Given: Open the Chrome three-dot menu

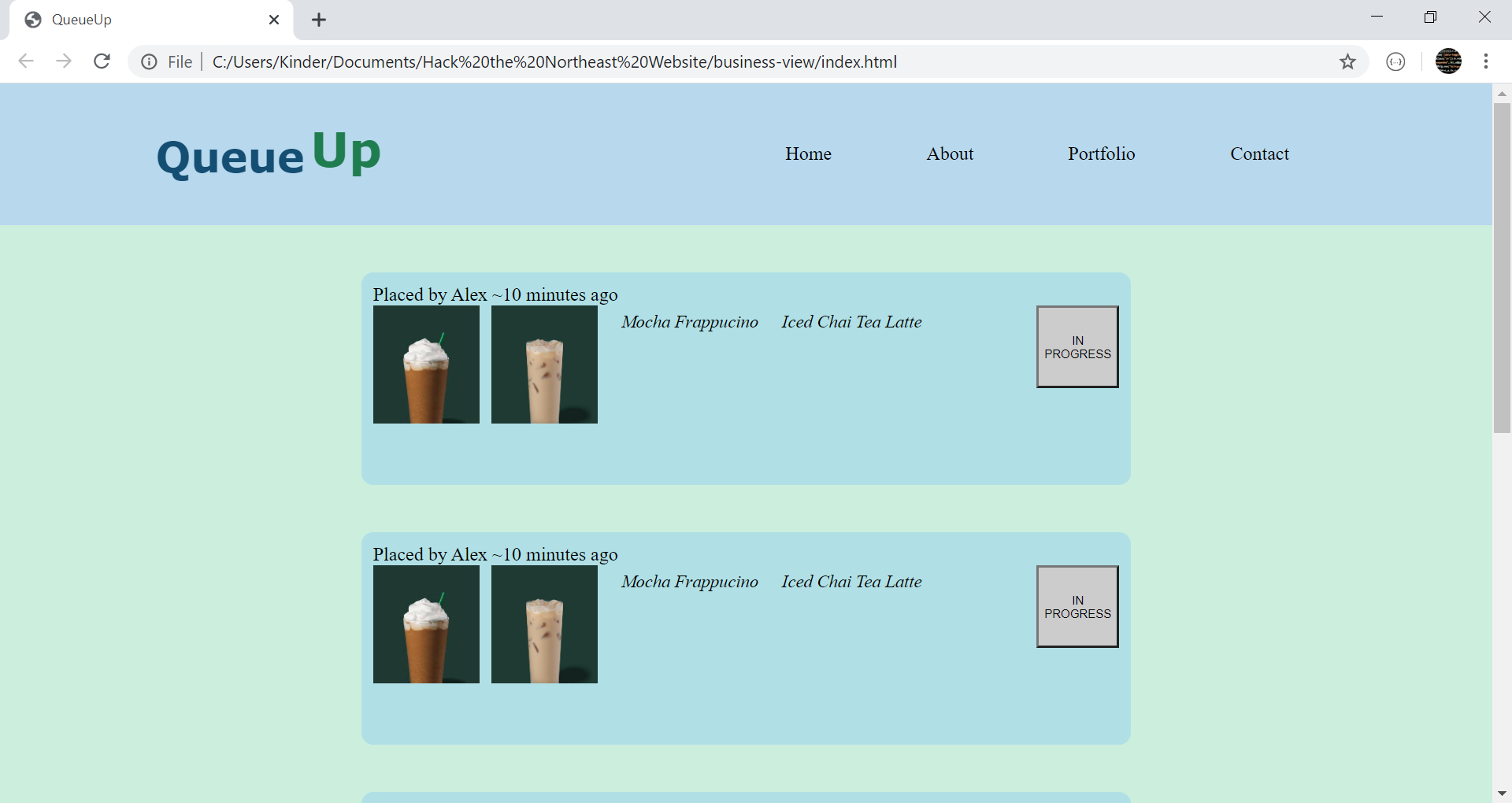Looking at the screenshot, I should (x=1486, y=61).
